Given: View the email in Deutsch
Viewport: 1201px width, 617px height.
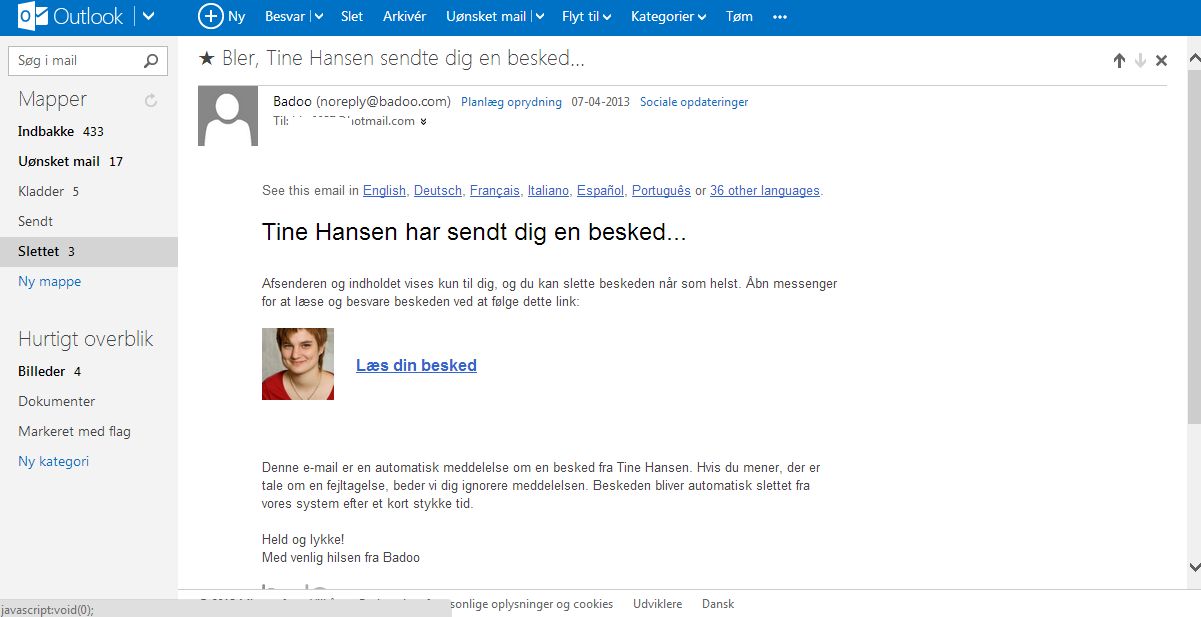Looking at the screenshot, I should (438, 190).
